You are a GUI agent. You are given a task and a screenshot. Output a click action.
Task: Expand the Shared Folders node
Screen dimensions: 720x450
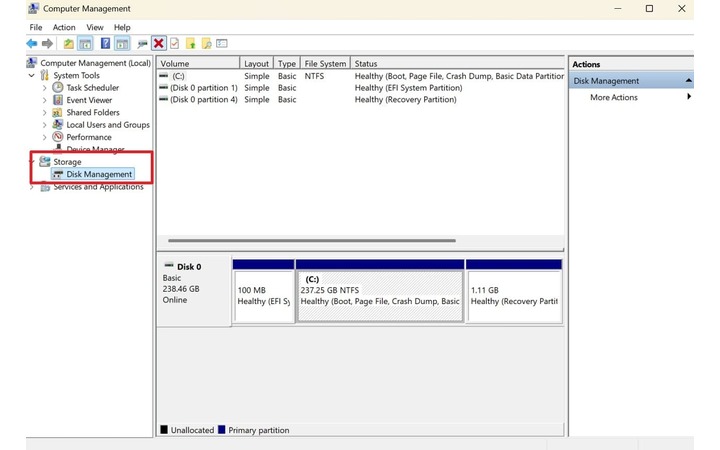tap(45, 112)
